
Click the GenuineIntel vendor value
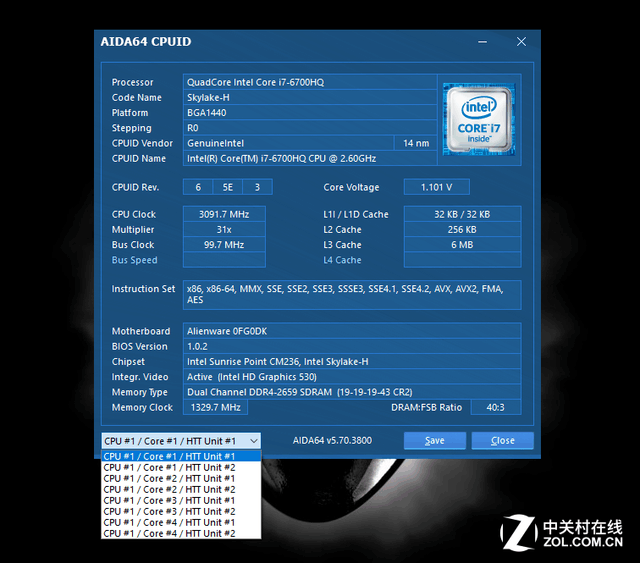[288, 143]
